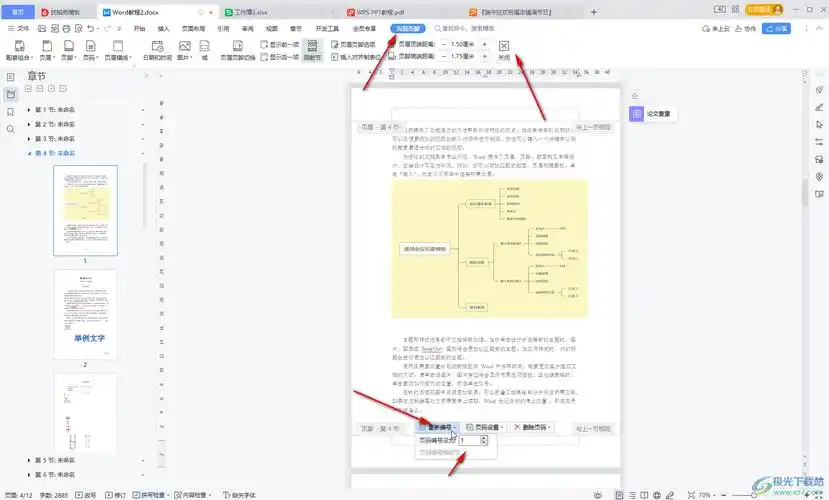Increase page number start value spinner up
This screenshot has width=829, height=500.
[x=483, y=438]
